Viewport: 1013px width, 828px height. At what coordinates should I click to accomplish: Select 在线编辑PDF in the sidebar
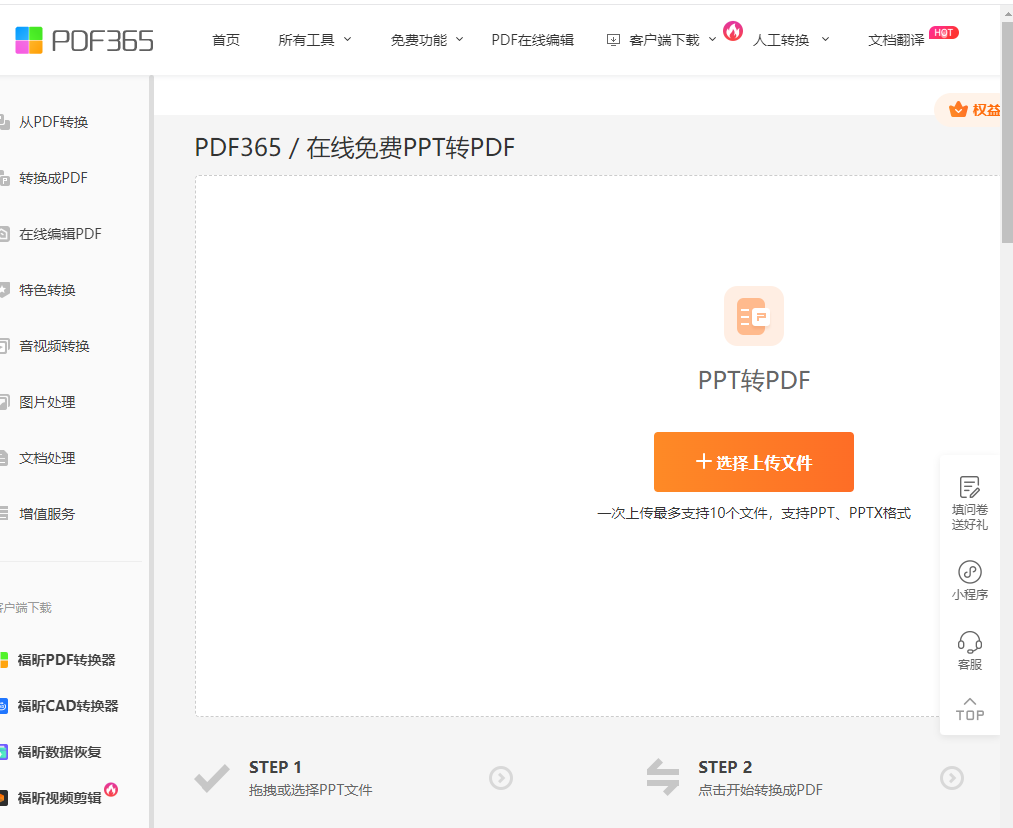(60, 234)
